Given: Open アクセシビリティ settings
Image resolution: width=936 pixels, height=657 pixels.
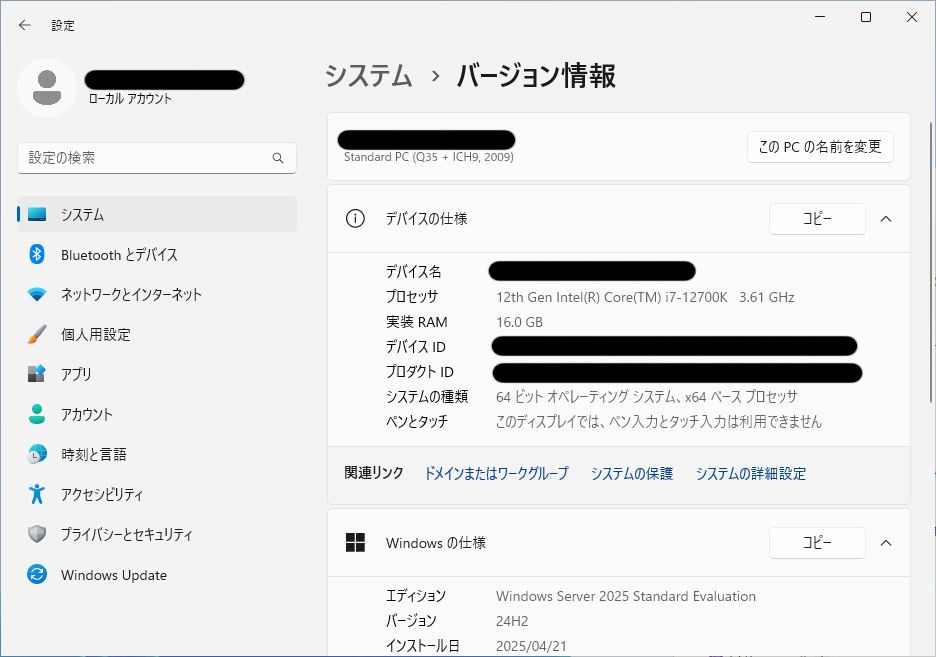Looking at the screenshot, I should 157,494.
